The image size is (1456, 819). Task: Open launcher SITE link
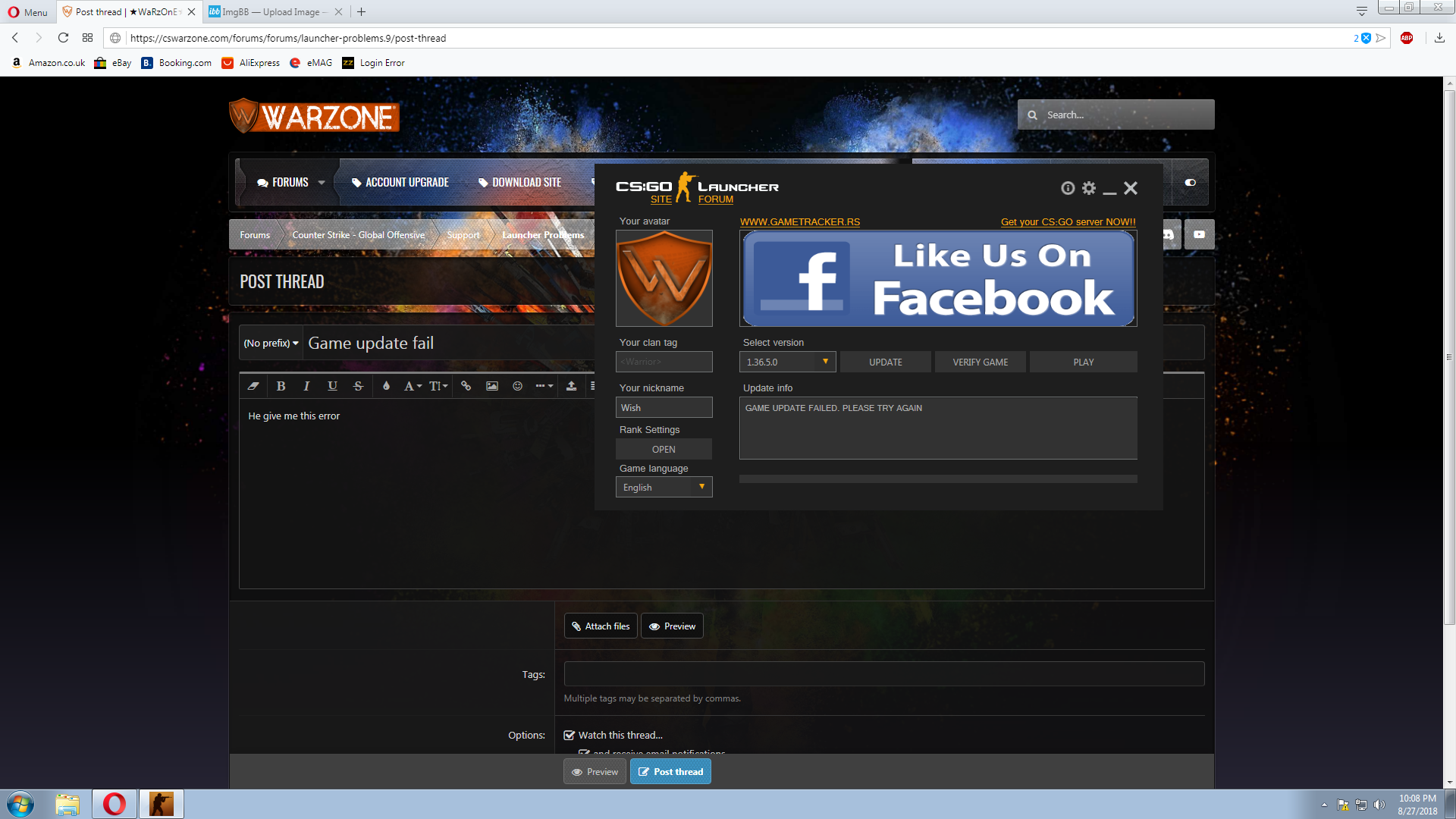(661, 199)
